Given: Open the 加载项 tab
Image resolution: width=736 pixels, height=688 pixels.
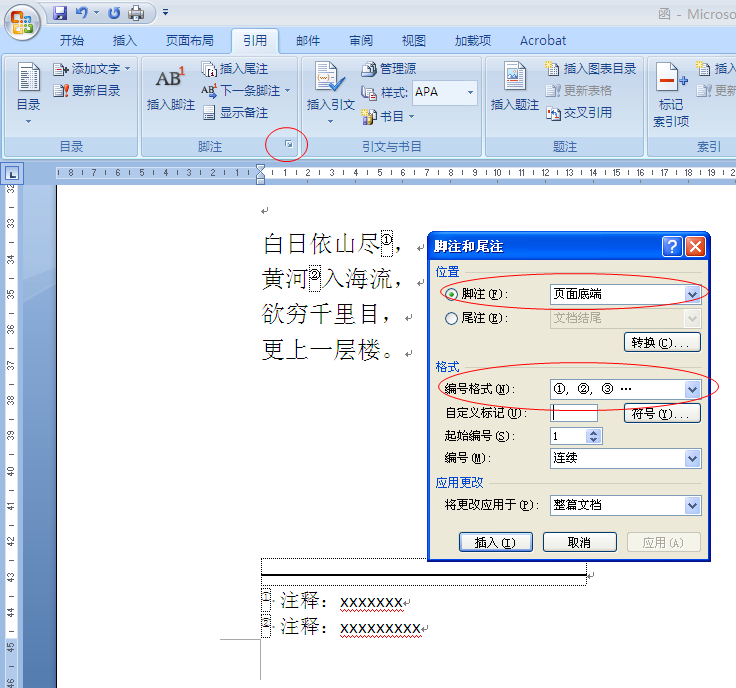Looking at the screenshot, I should click(473, 41).
